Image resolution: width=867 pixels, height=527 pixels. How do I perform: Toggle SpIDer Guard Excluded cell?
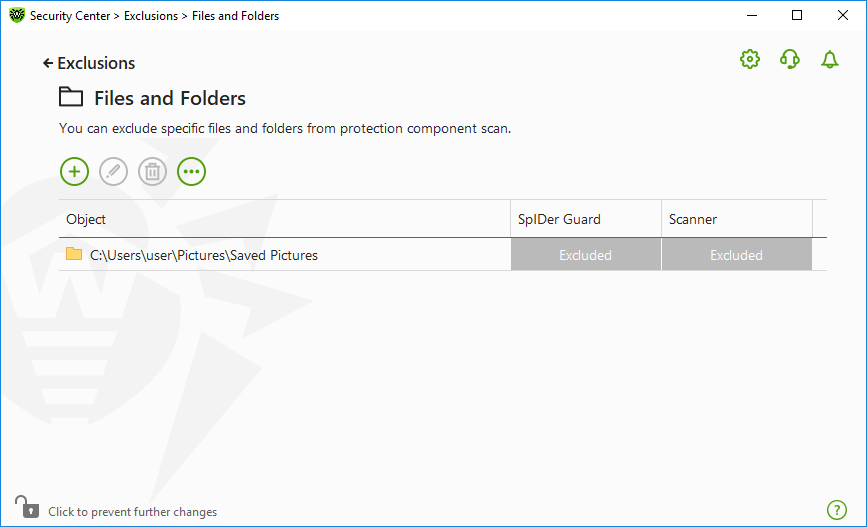[586, 255]
